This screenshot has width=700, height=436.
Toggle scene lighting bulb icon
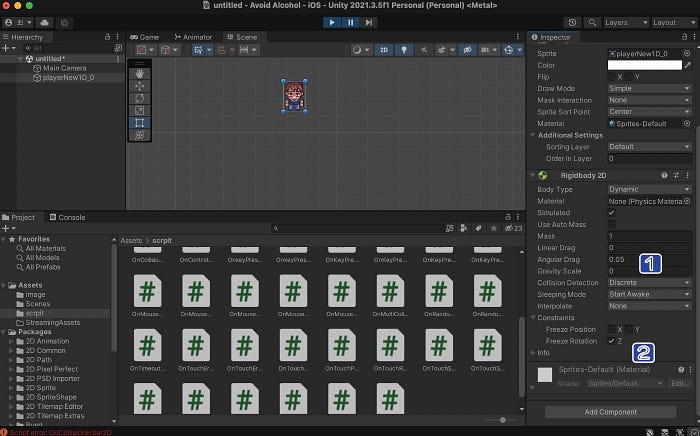tap(404, 50)
